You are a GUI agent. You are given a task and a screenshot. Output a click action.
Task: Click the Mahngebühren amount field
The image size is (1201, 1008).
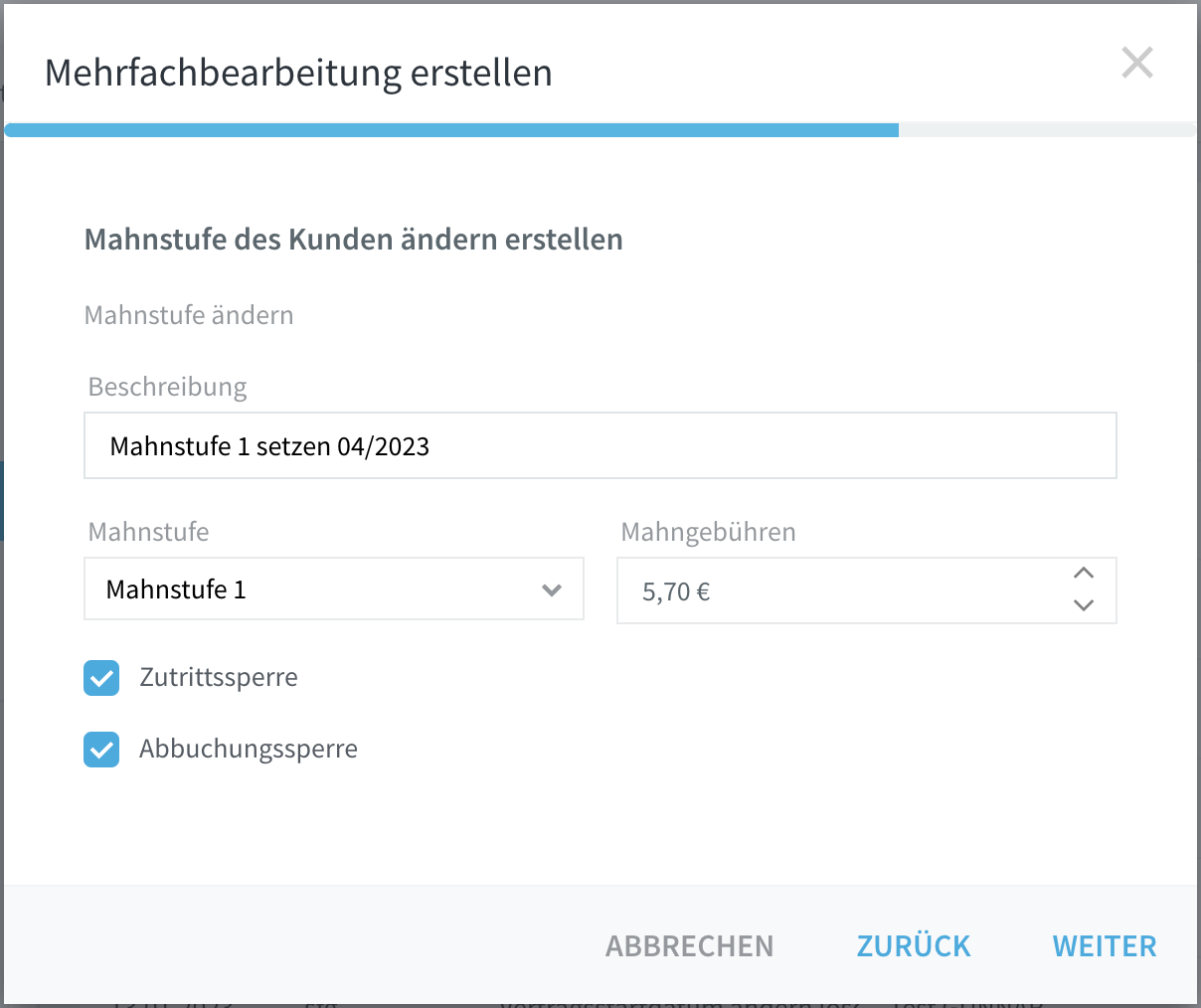click(867, 590)
